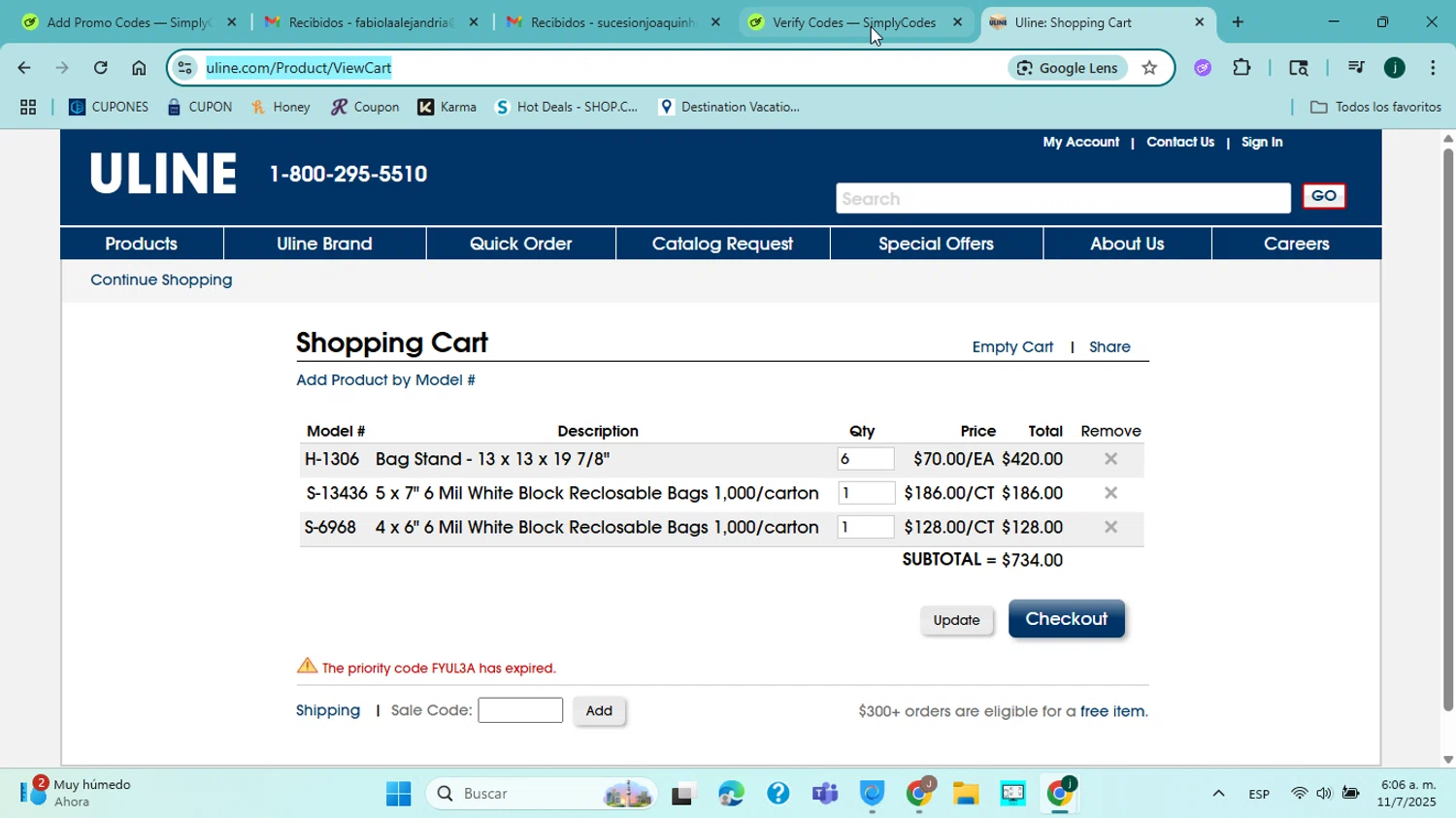Open the About Us menu
This screenshot has width=1456, height=818.
1127,244
